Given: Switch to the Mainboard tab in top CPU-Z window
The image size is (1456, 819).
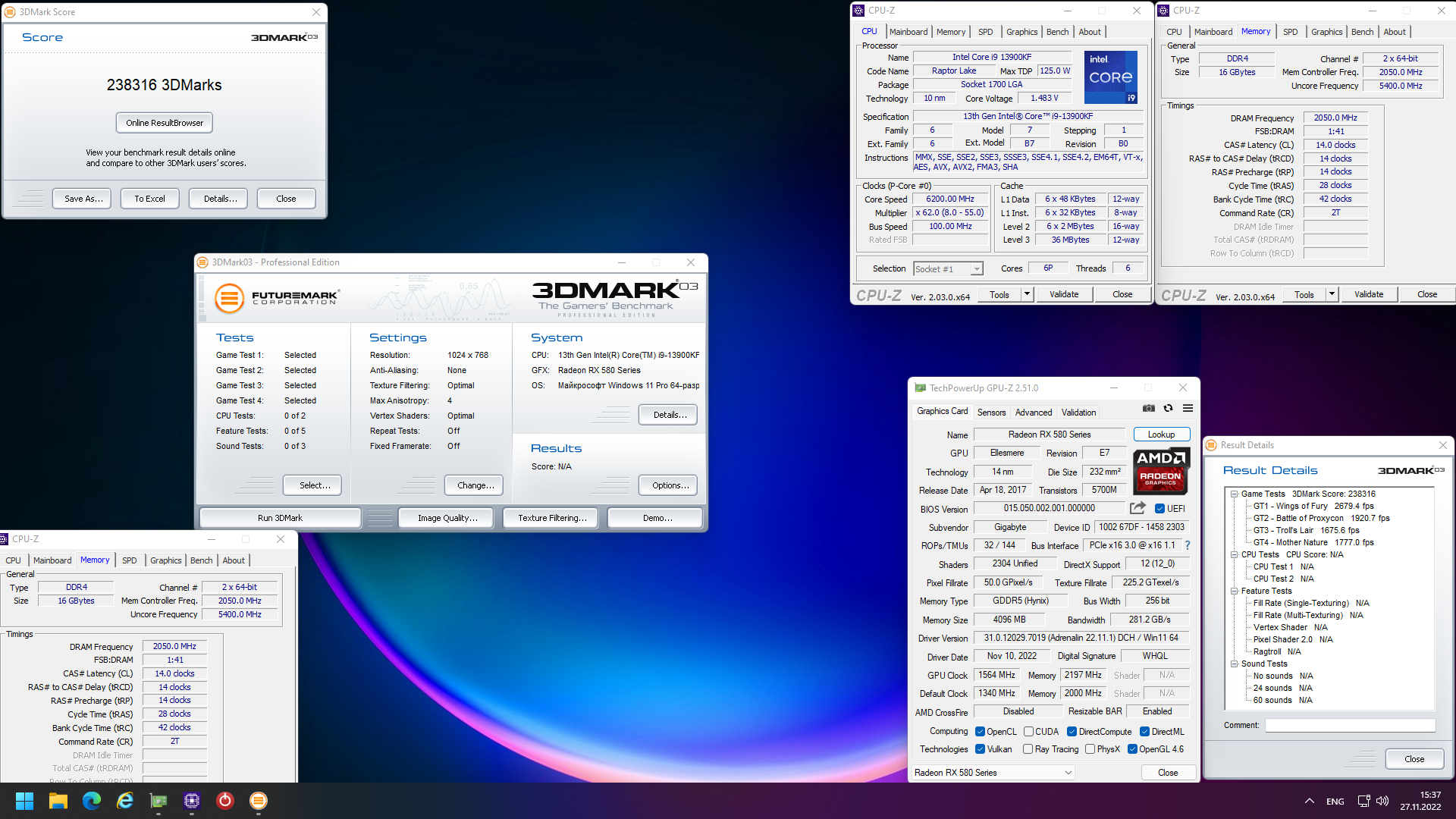Looking at the screenshot, I should point(908,32).
